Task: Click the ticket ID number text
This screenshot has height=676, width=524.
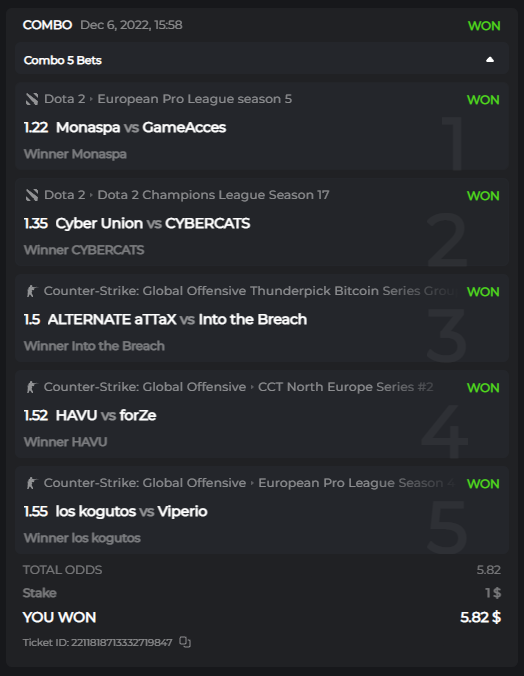Action: 122,642
